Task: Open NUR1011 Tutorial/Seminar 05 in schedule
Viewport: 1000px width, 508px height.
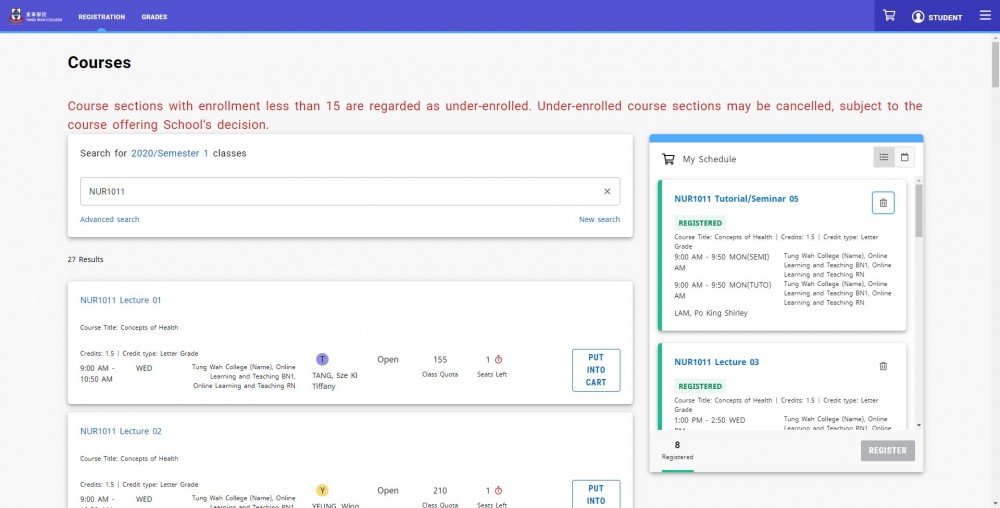Action: [x=736, y=199]
